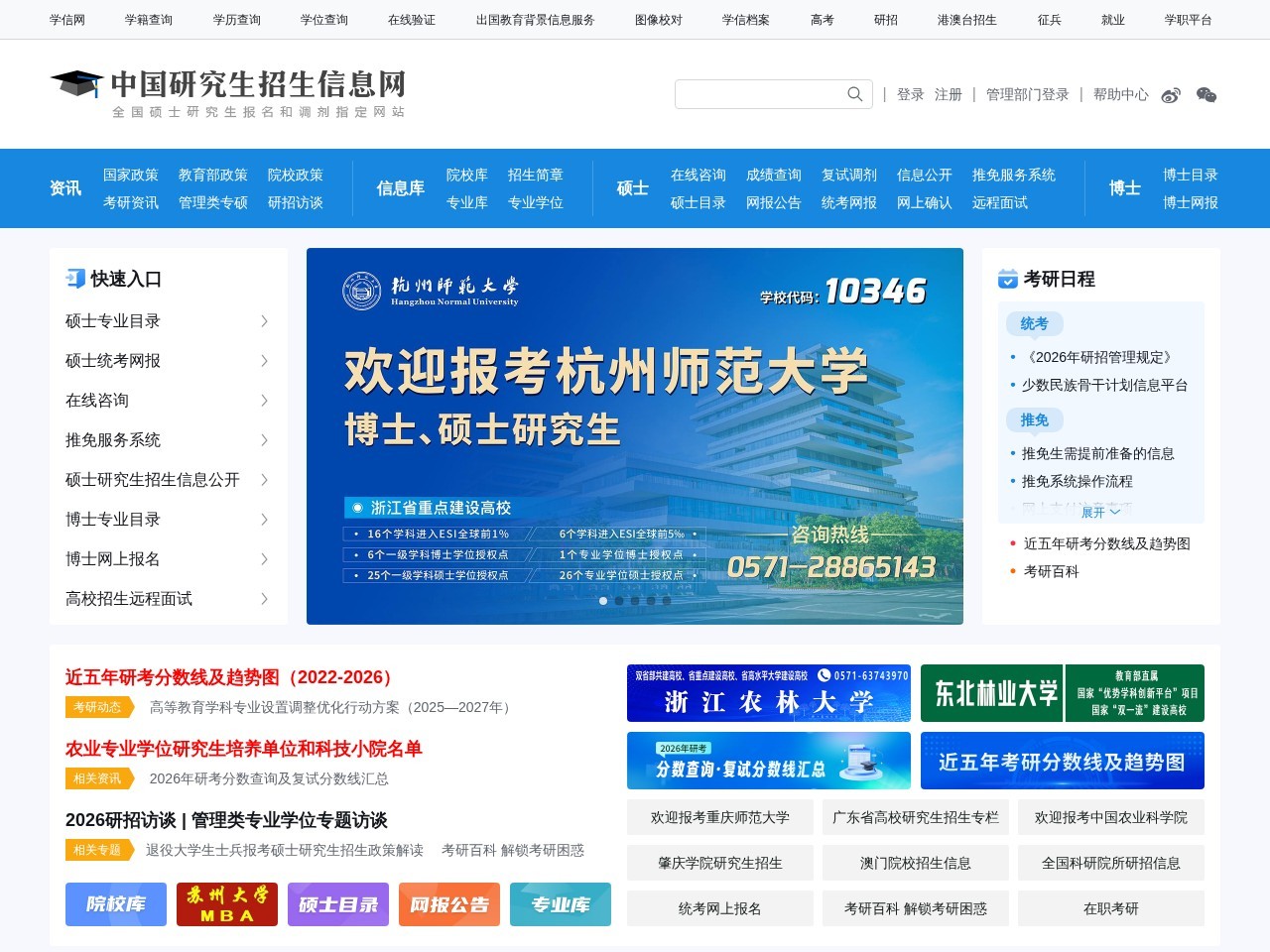The width and height of the screenshot is (1270, 952).
Task: Expand 硕士统考网报 chevron arrow
Action: click(264, 361)
